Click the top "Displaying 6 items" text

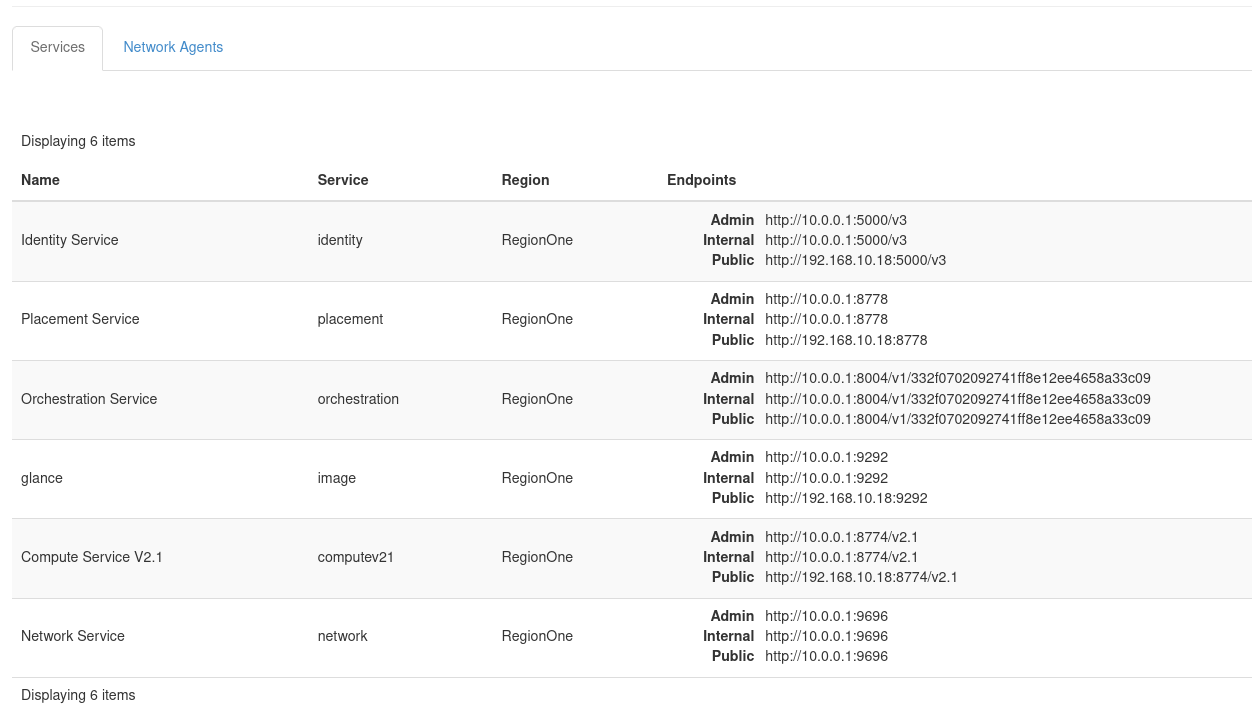tap(78, 141)
